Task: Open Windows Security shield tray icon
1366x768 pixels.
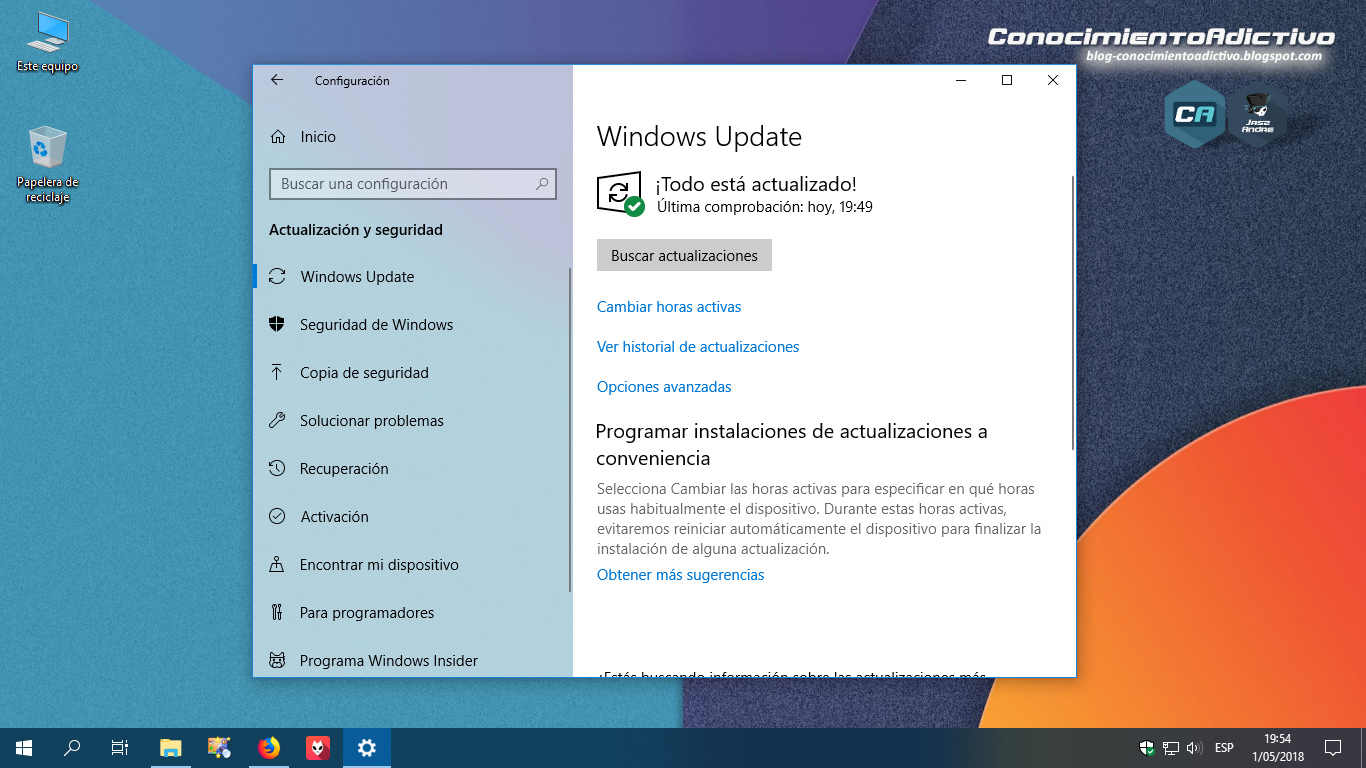Action: pyautogui.click(x=1148, y=748)
